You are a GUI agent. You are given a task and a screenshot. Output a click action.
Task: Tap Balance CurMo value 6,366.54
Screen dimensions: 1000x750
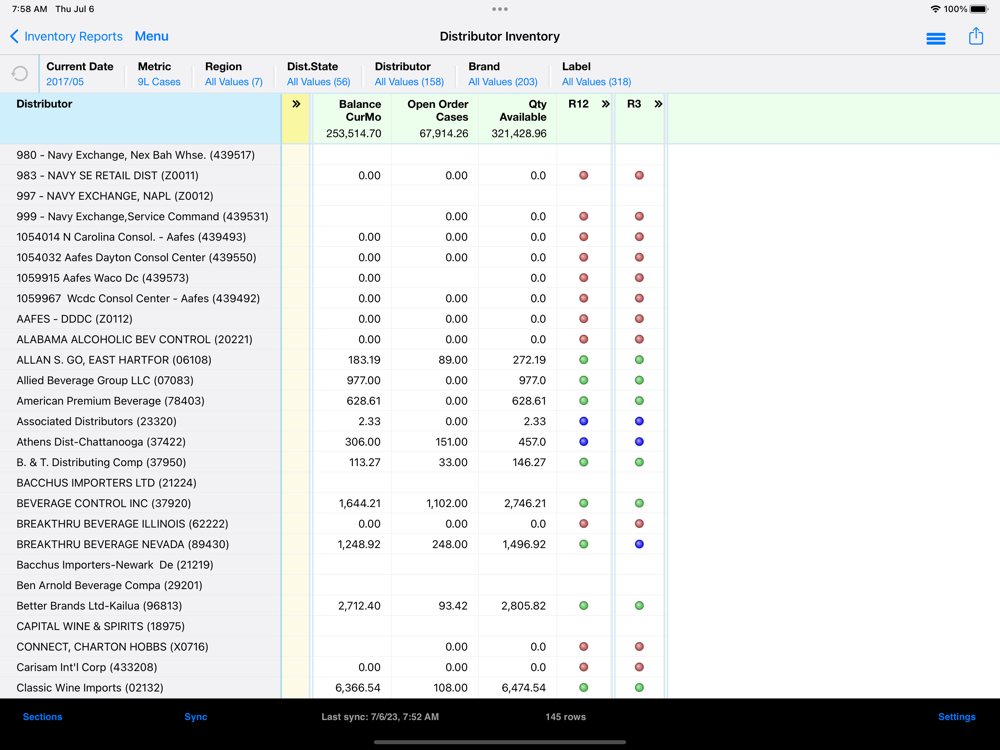pos(358,688)
